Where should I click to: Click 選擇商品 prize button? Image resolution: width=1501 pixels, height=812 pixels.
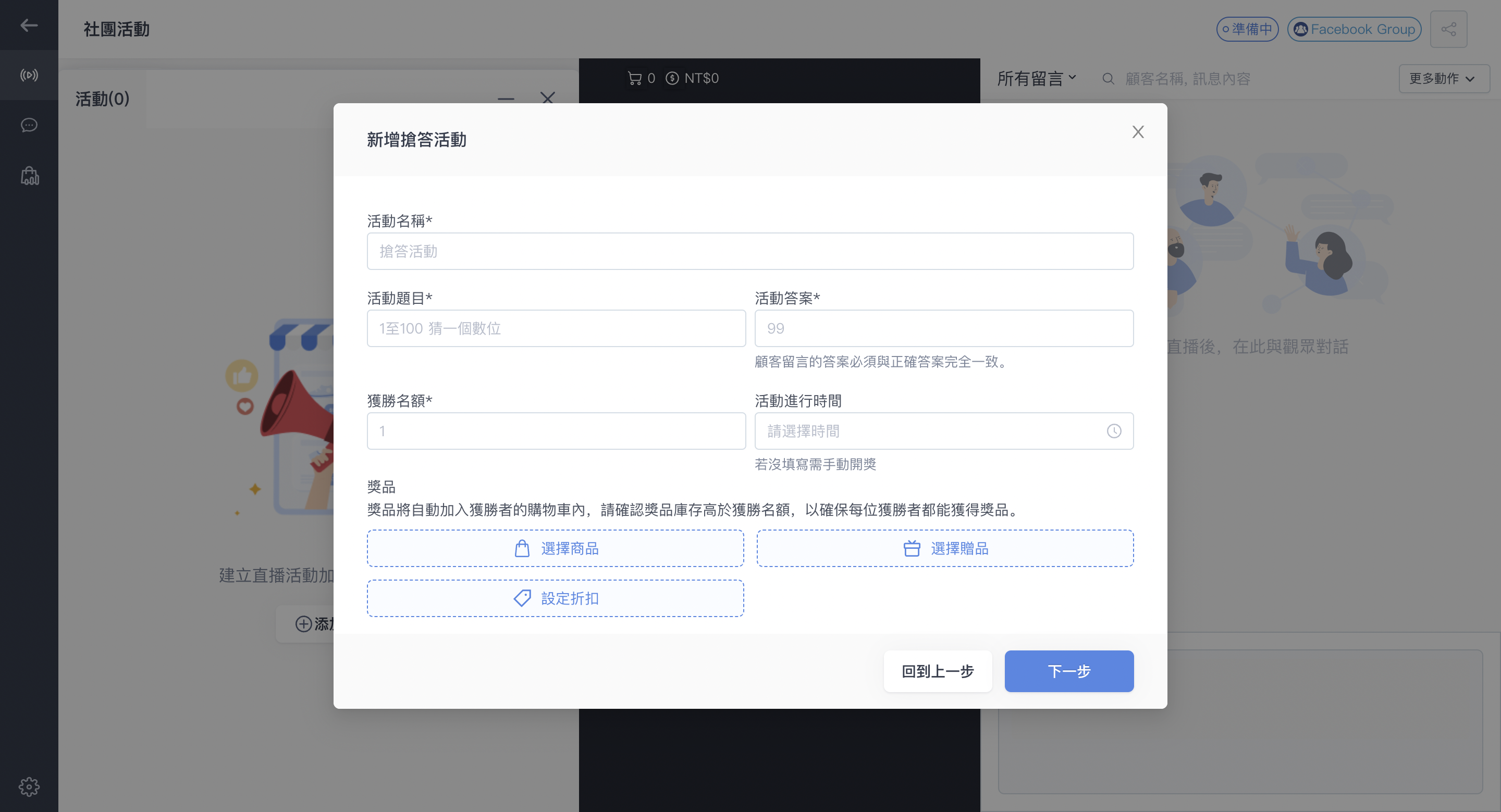pyautogui.click(x=555, y=548)
